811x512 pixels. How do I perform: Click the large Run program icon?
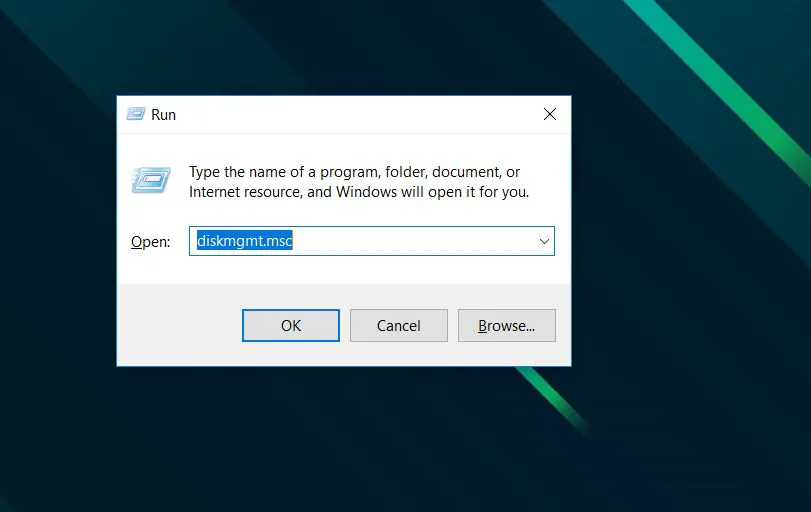point(151,180)
